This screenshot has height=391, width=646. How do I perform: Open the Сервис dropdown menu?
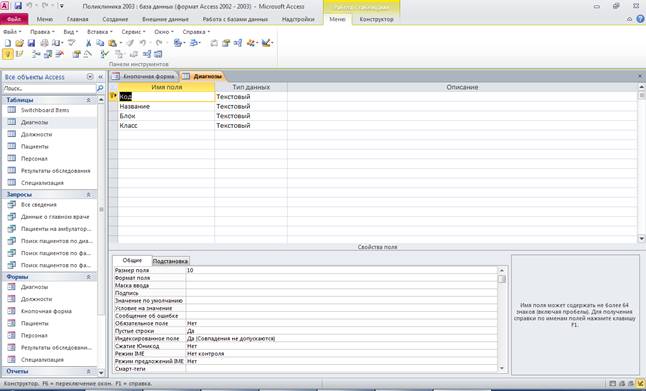[x=133, y=32]
